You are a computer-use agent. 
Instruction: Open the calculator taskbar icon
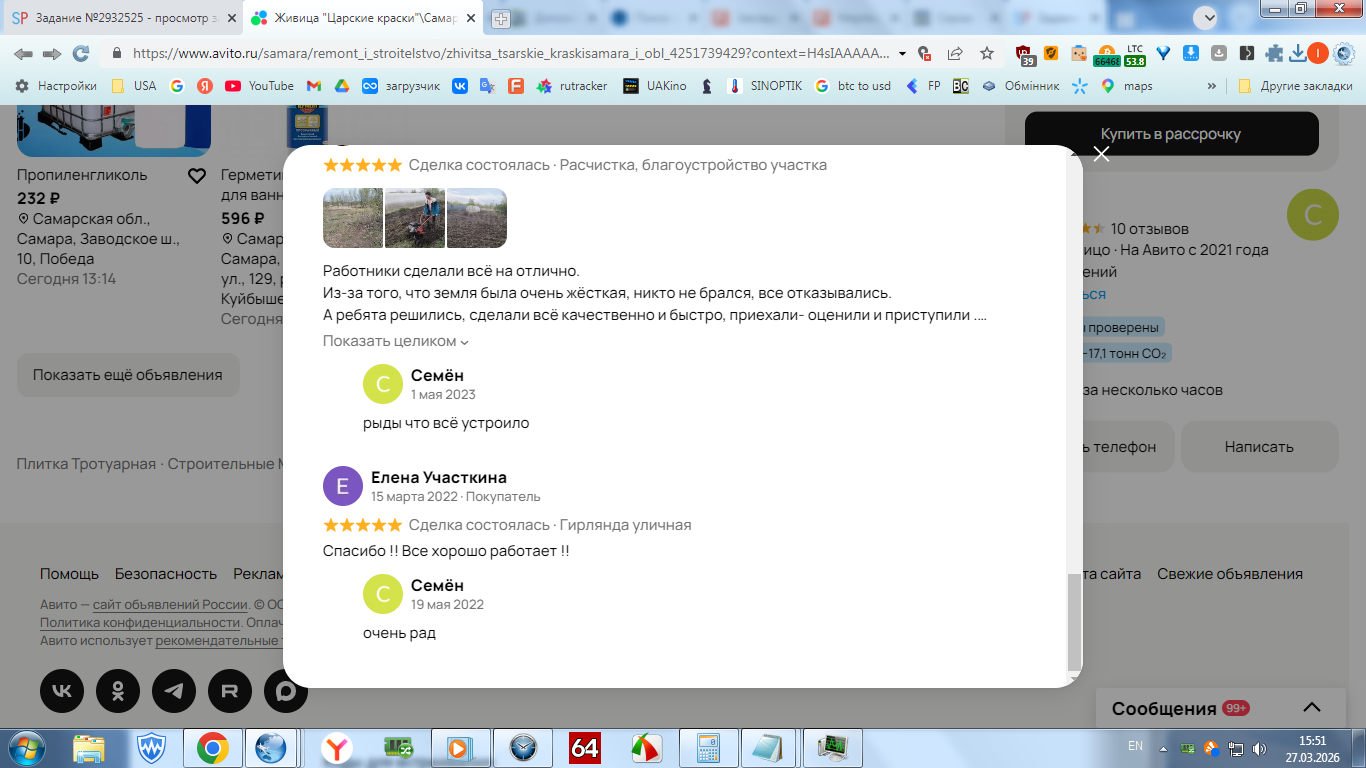(x=708, y=747)
